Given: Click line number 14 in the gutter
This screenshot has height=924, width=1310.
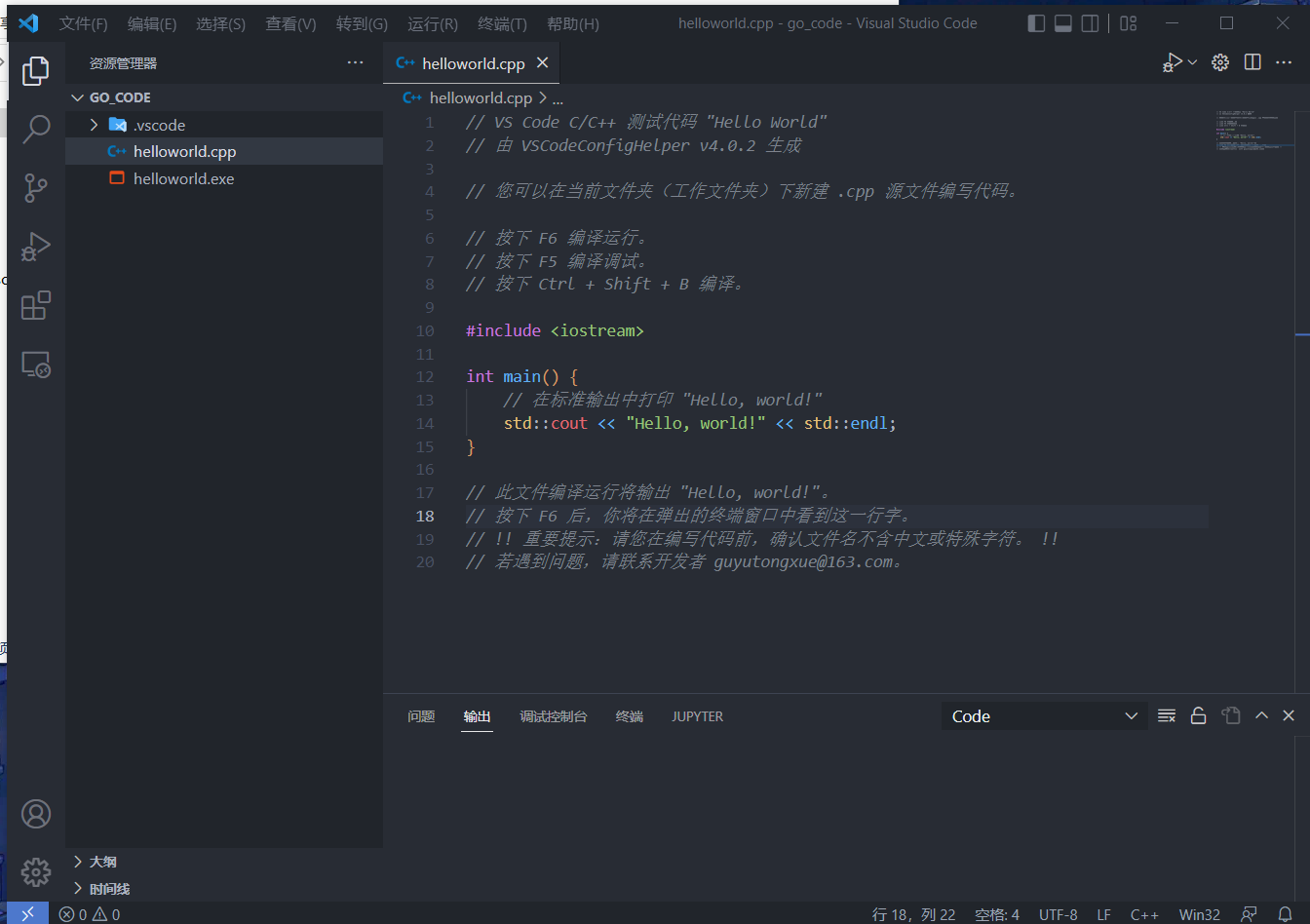Looking at the screenshot, I should tap(425, 423).
